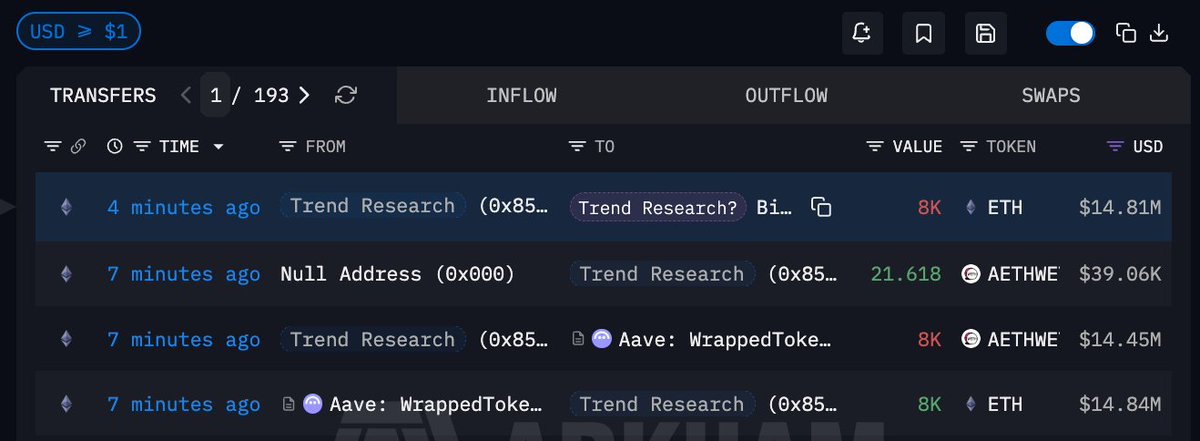The width and height of the screenshot is (1200, 441).
Task: Click the link chain icon in header
Action: tap(79, 147)
